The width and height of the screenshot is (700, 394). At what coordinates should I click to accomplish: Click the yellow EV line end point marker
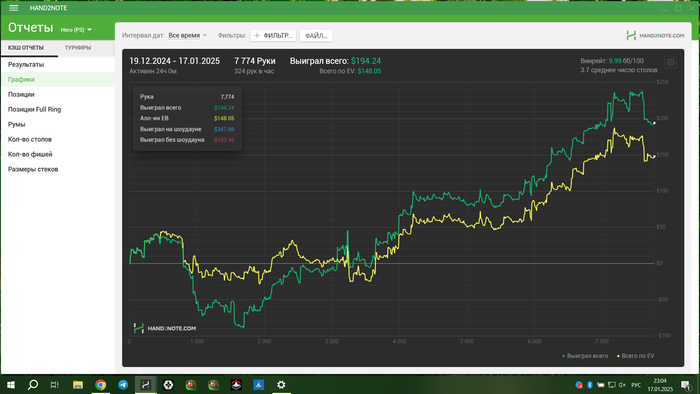pos(654,157)
